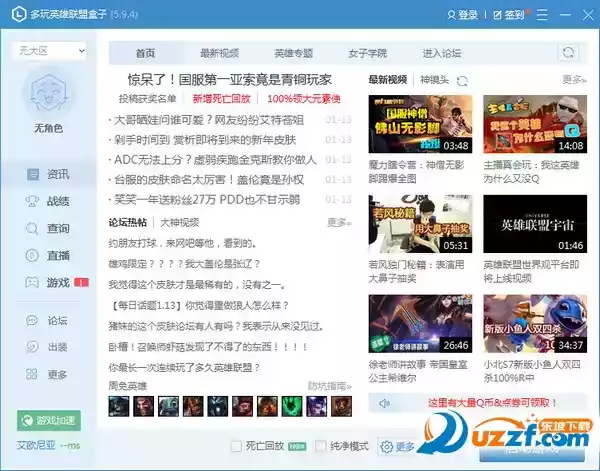This screenshot has width=600, height=471.
Task: Switch to the 大神视频 tab
Action: coord(179,223)
